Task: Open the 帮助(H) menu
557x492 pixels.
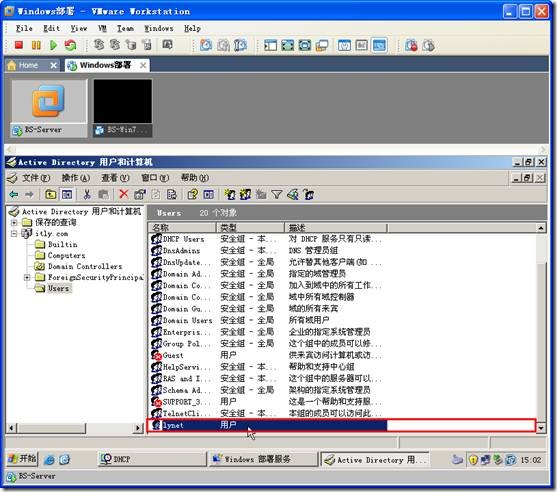Action: (x=194, y=178)
